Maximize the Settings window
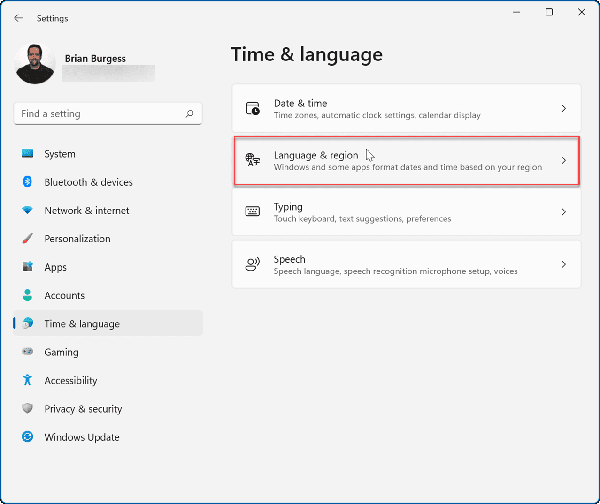The image size is (600, 504). (x=549, y=12)
